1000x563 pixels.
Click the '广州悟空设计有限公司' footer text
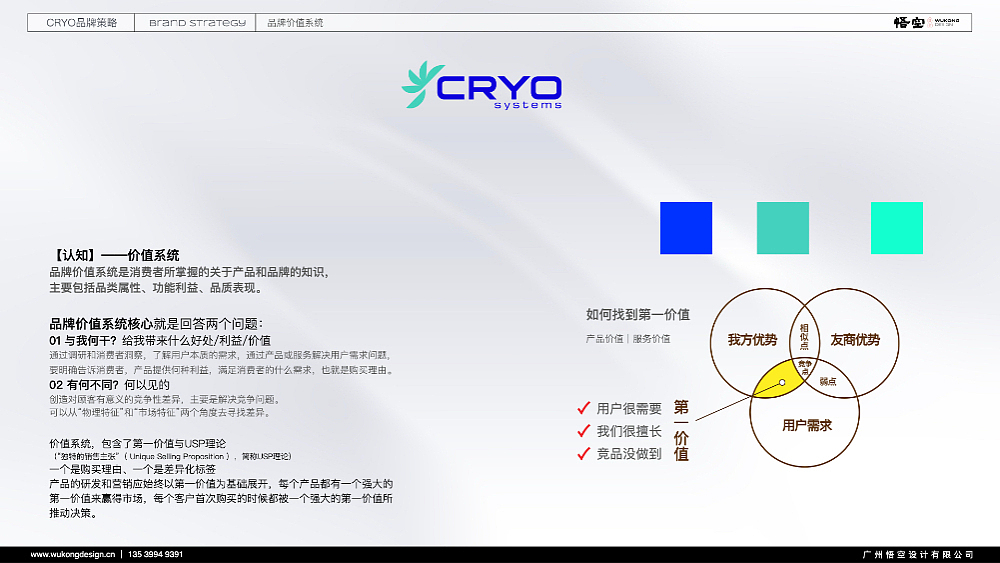(917, 555)
